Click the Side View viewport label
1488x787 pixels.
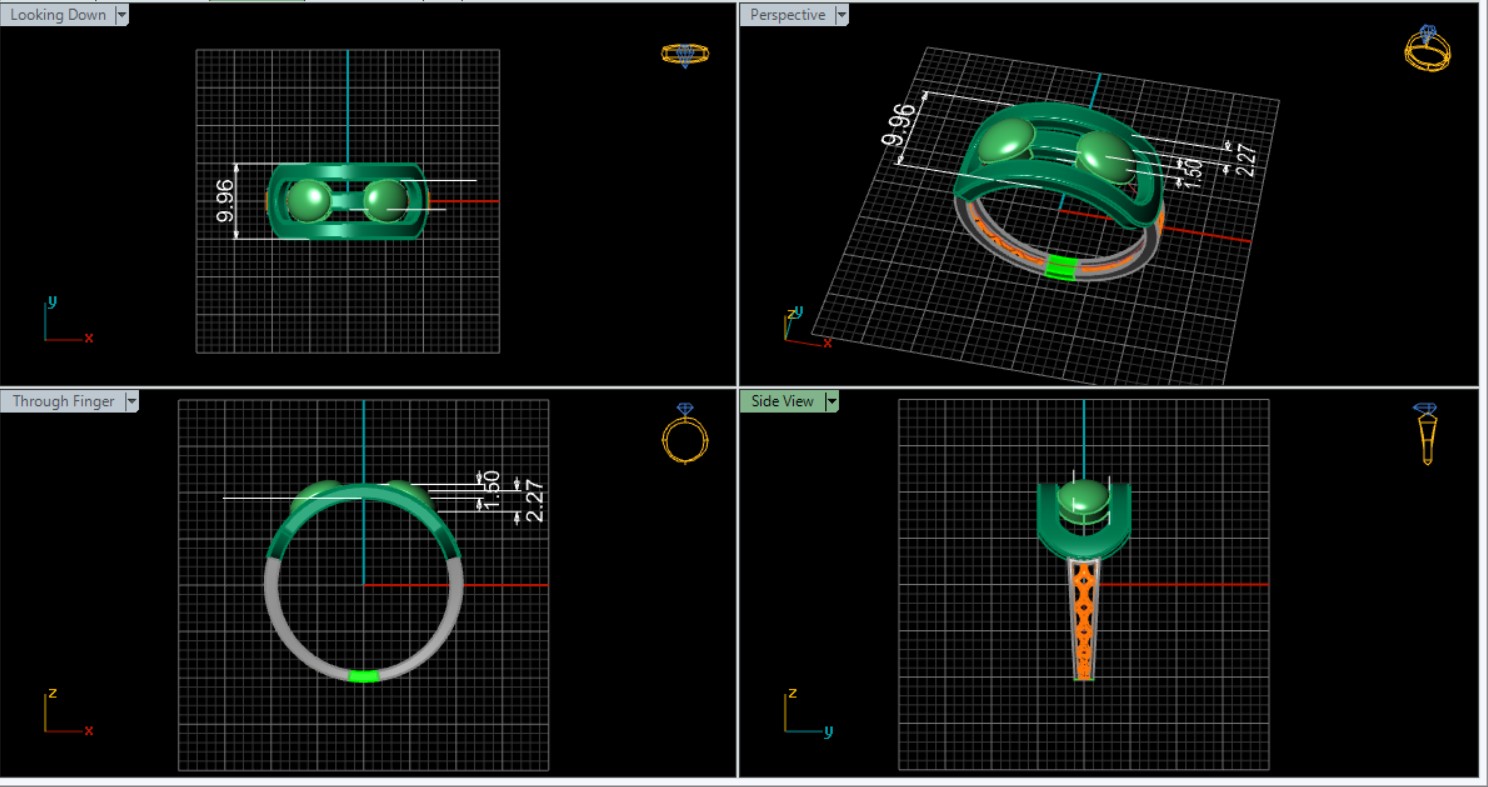coord(782,401)
